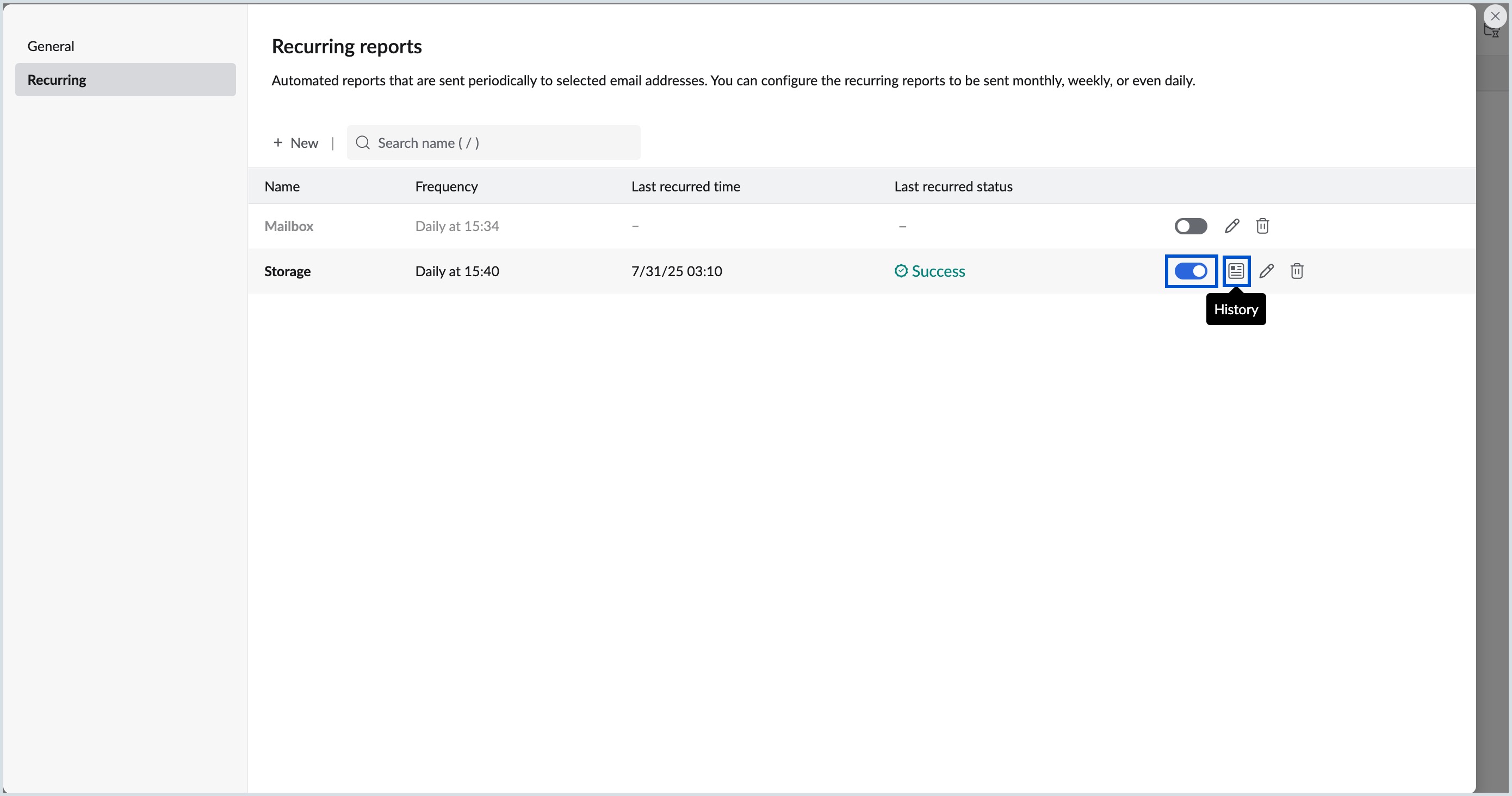1512x796 pixels.
Task: Open history for the Storage report
Action: pyautogui.click(x=1236, y=271)
